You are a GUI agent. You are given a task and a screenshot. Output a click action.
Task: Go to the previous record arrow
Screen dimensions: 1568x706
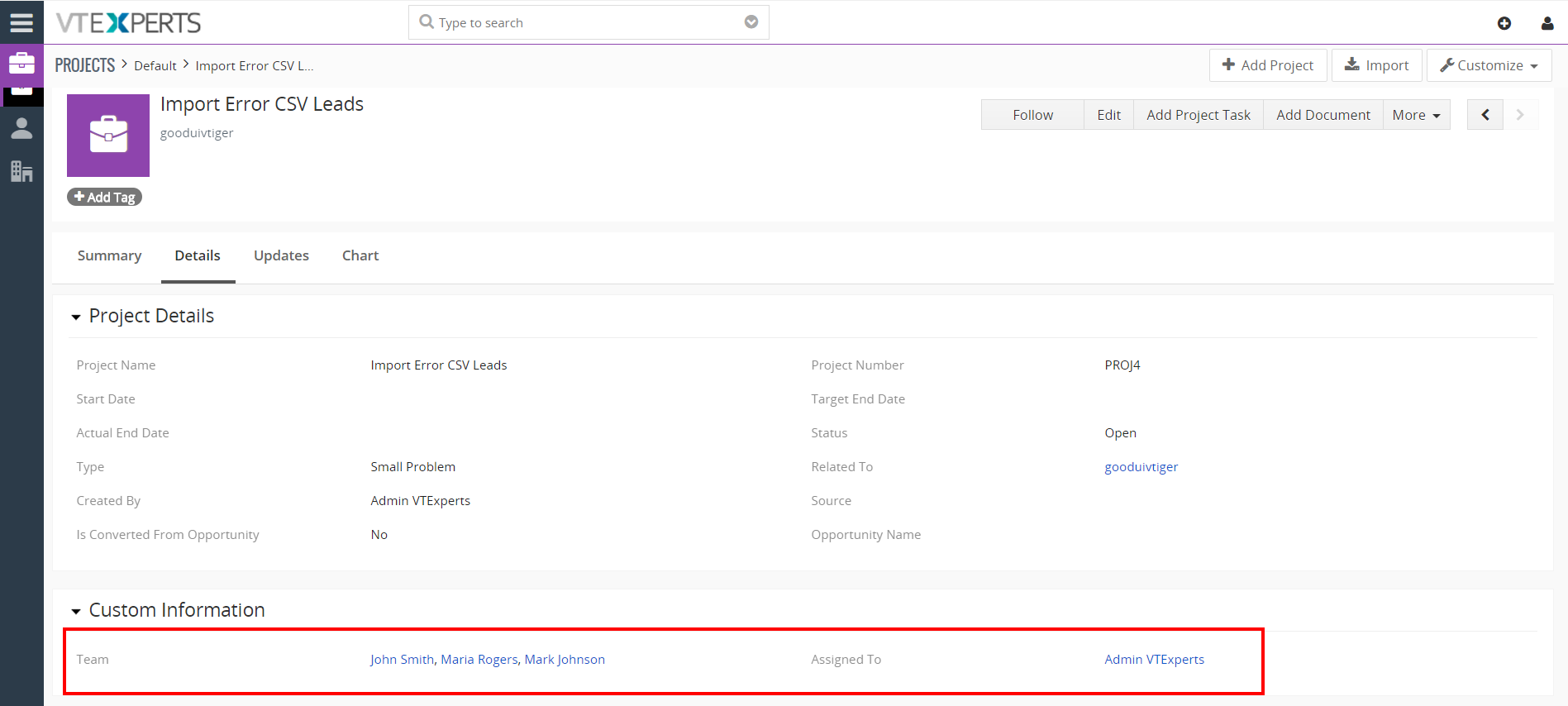tap(1485, 115)
